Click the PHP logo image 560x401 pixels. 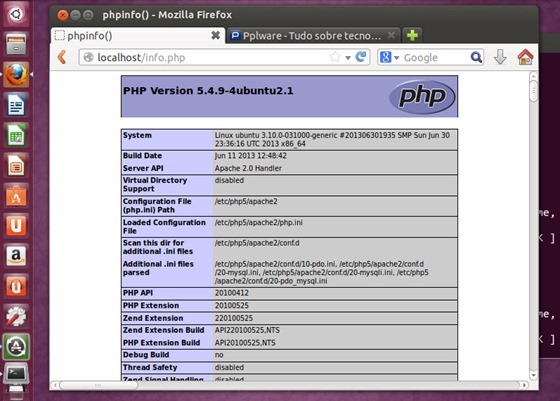[x=422, y=96]
